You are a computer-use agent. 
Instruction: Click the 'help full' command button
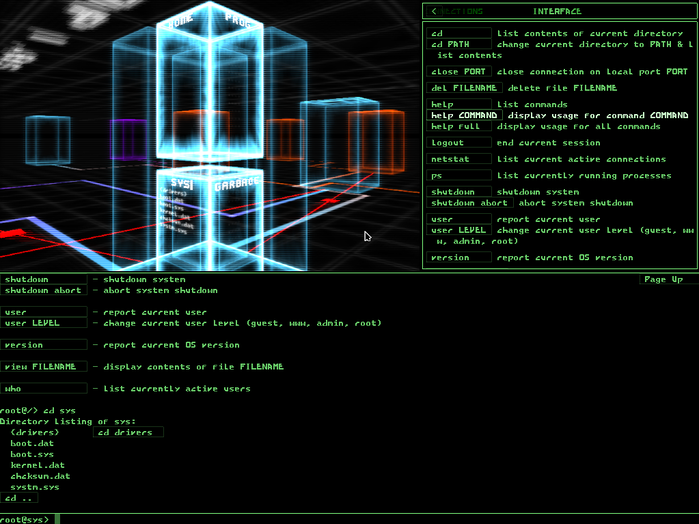pos(459,127)
